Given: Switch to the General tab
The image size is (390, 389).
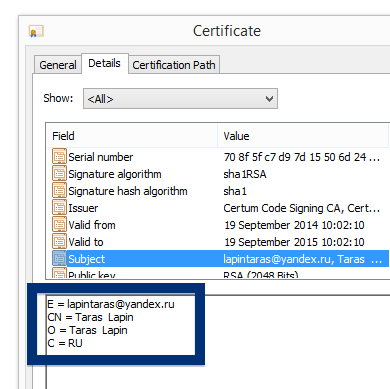Looking at the screenshot, I should coord(58,65).
